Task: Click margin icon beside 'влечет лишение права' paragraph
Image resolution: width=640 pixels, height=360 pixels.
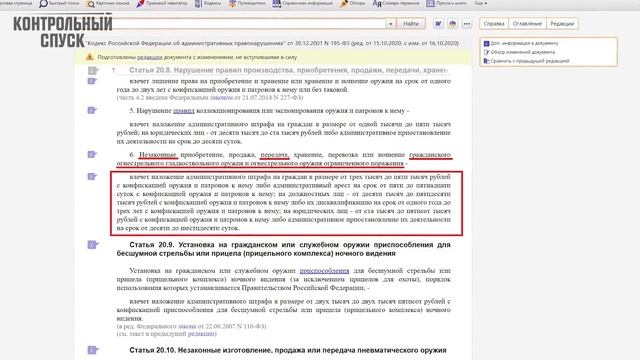Action: pyautogui.click(x=92, y=81)
